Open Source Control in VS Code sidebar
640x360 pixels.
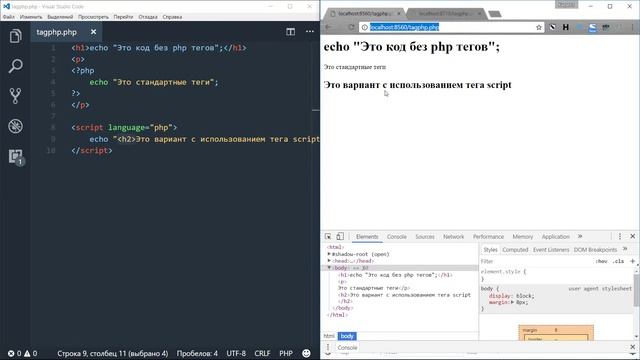[x=15, y=96]
